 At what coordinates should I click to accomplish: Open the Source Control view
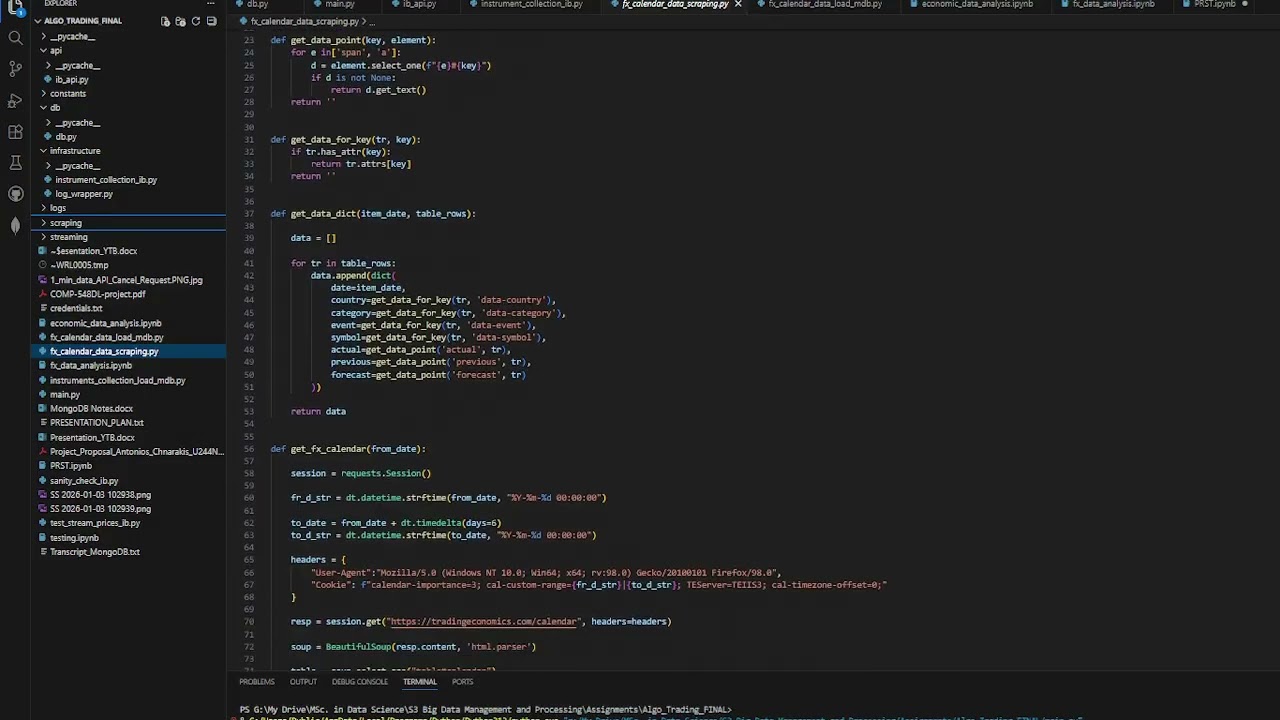click(15, 69)
